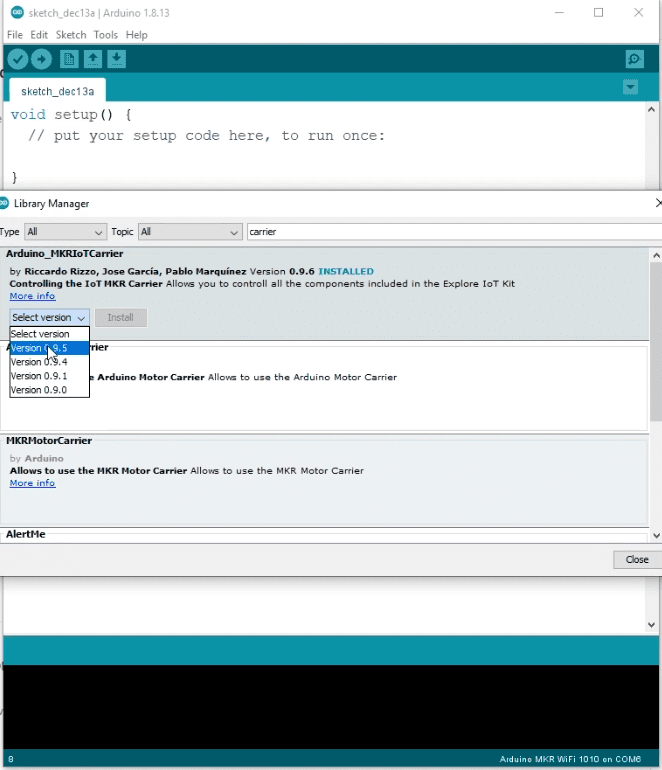The width and height of the screenshot is (662, 770).
Task: Open the Type filter dropdown
Action: 65,232
